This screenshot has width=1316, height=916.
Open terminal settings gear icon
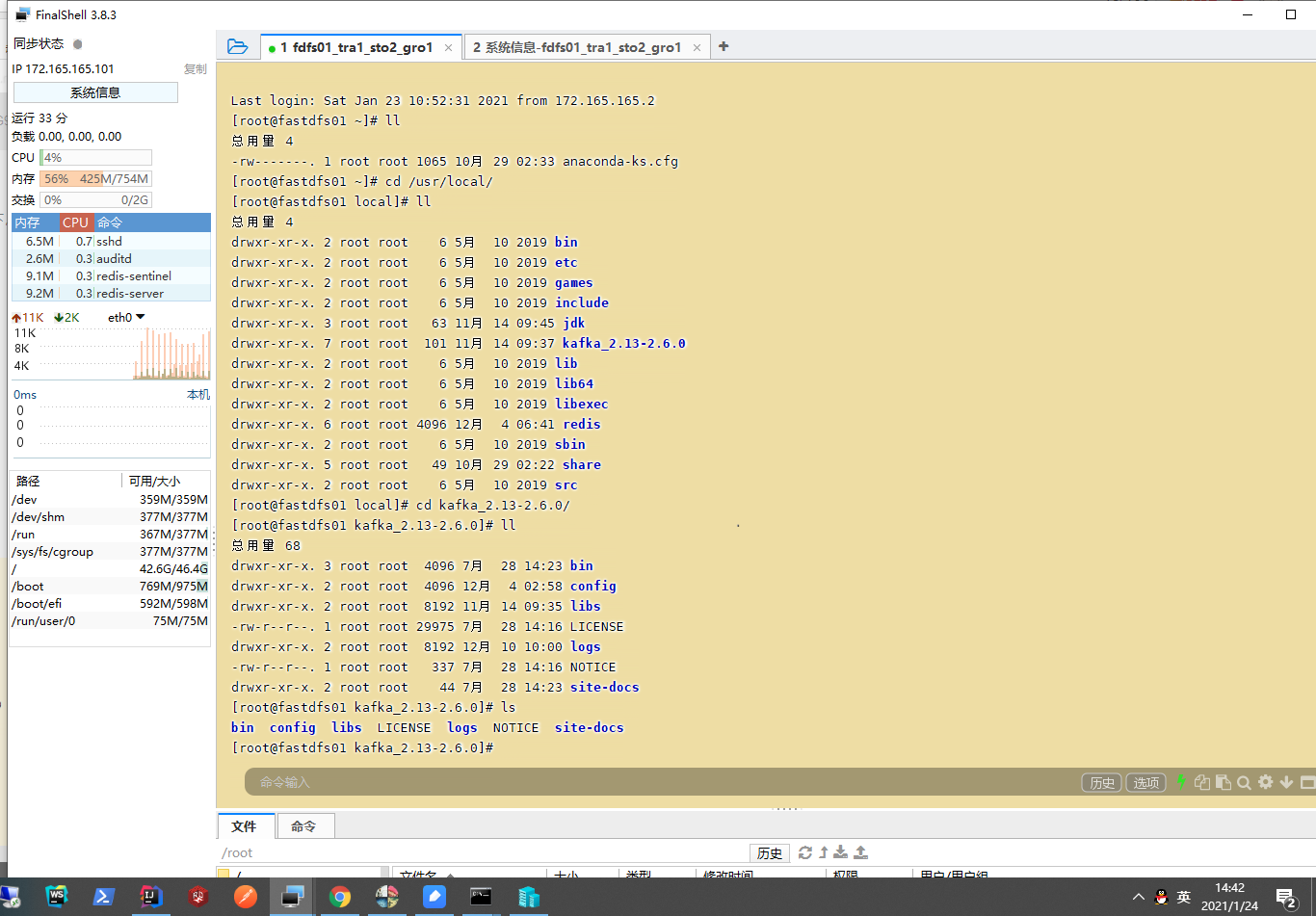coord(1265,782)
